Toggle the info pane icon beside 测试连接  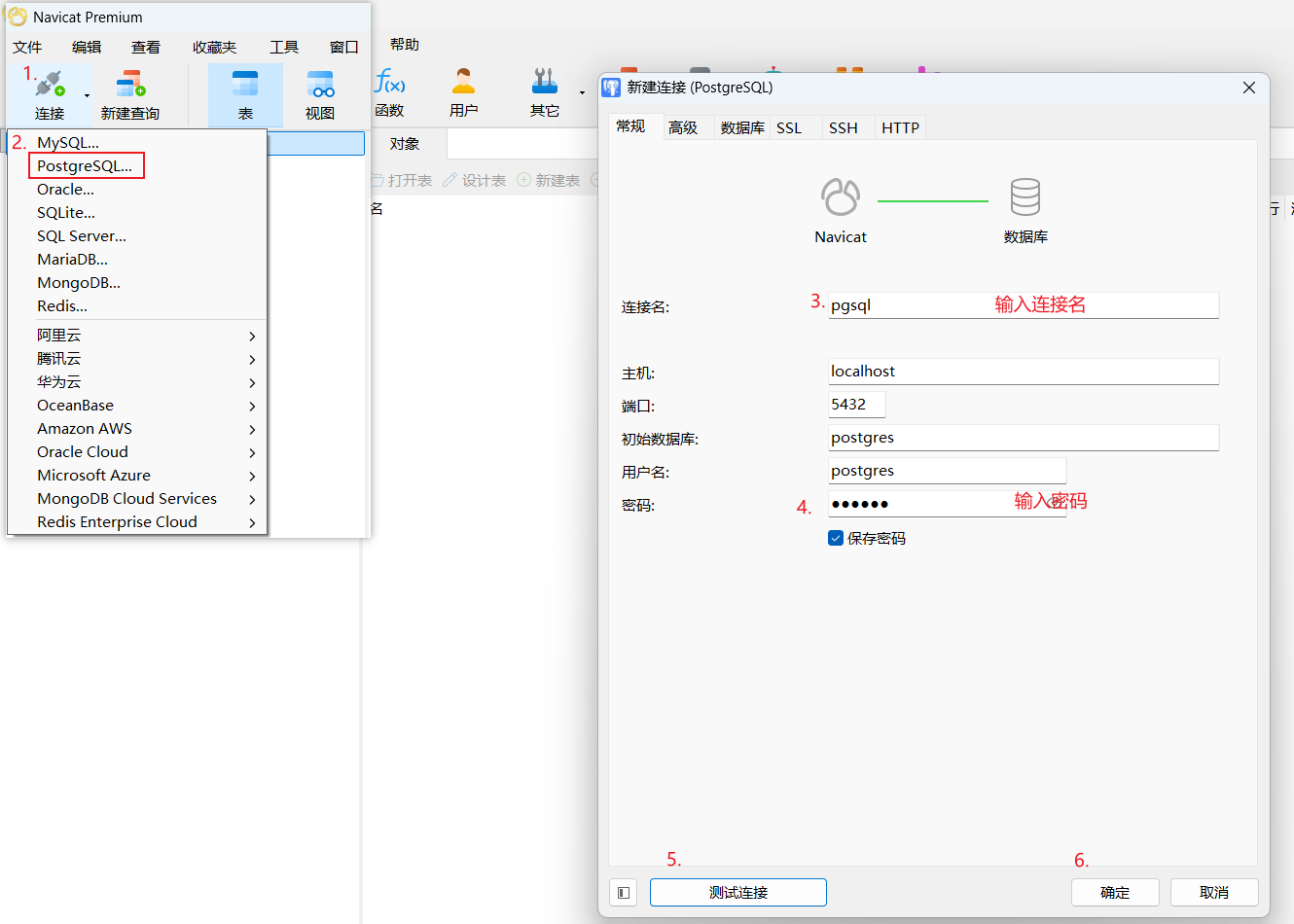623,892
